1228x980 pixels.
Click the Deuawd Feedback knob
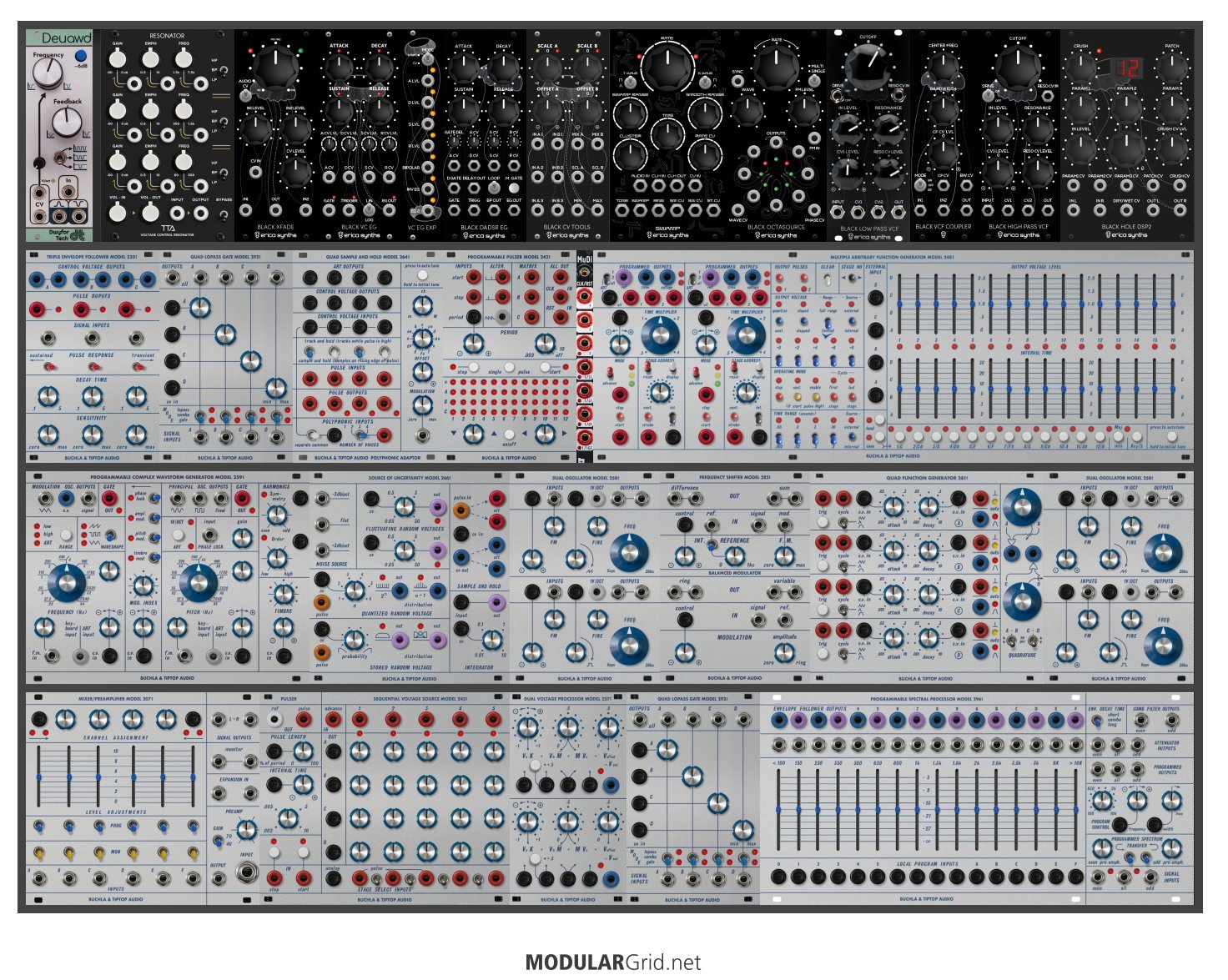(x=67, y=123)
